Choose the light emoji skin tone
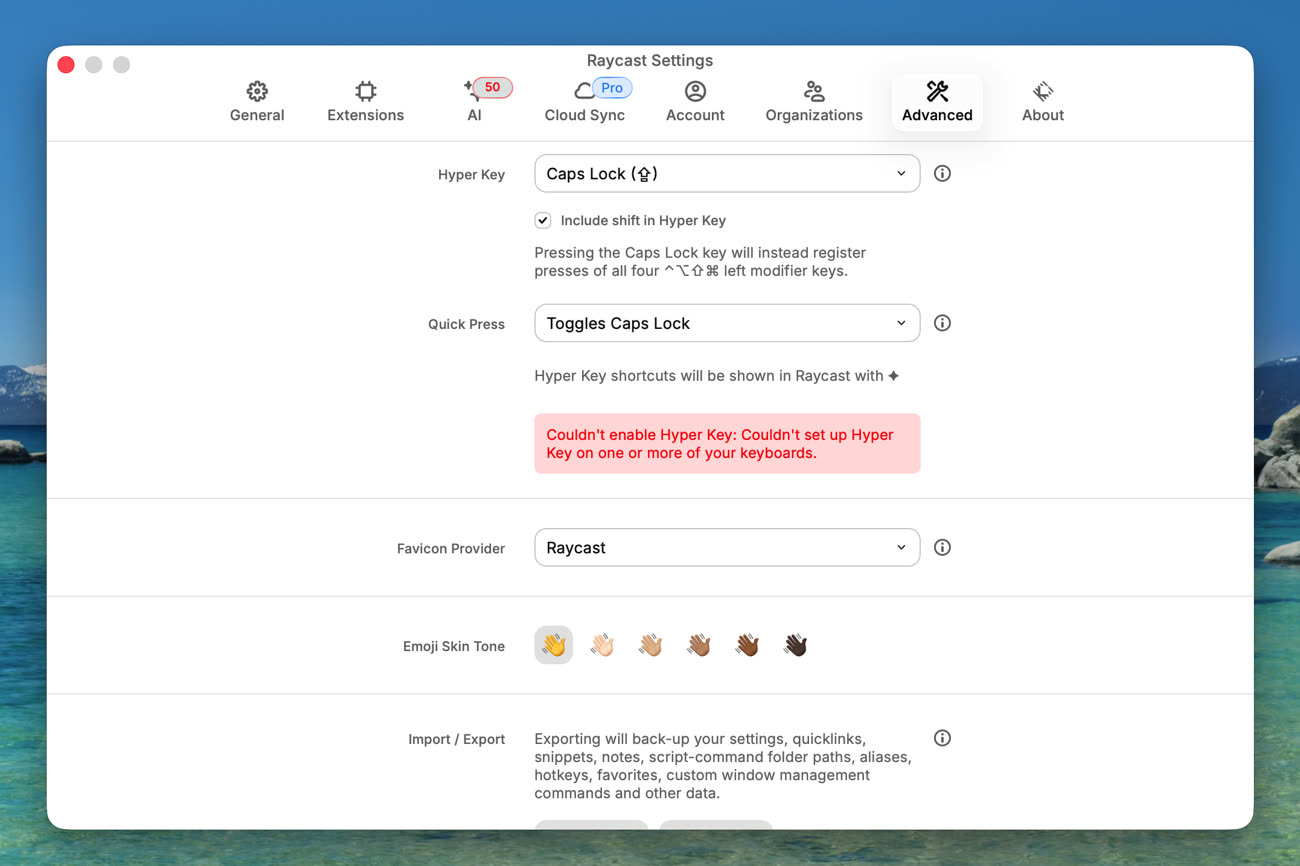This screenshot has height=866, width=1300. 602,646
